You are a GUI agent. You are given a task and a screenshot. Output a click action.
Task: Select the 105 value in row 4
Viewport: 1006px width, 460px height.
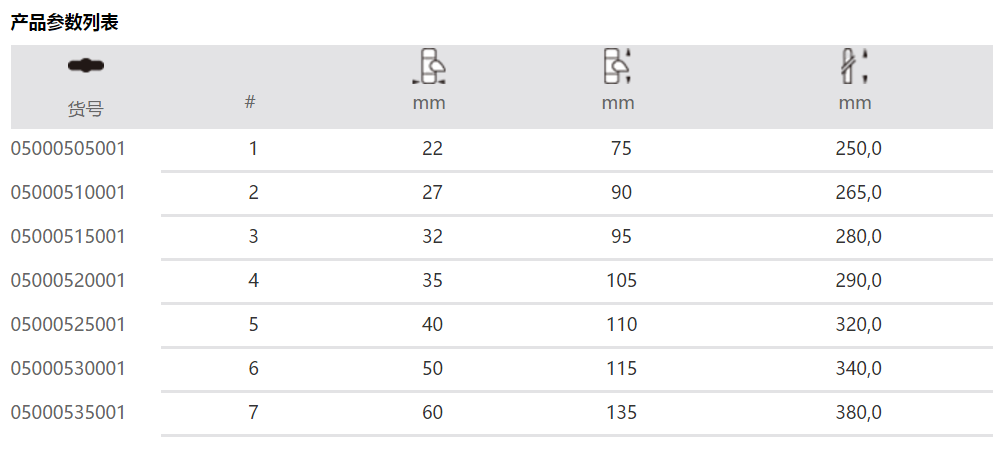pos(621,280)
